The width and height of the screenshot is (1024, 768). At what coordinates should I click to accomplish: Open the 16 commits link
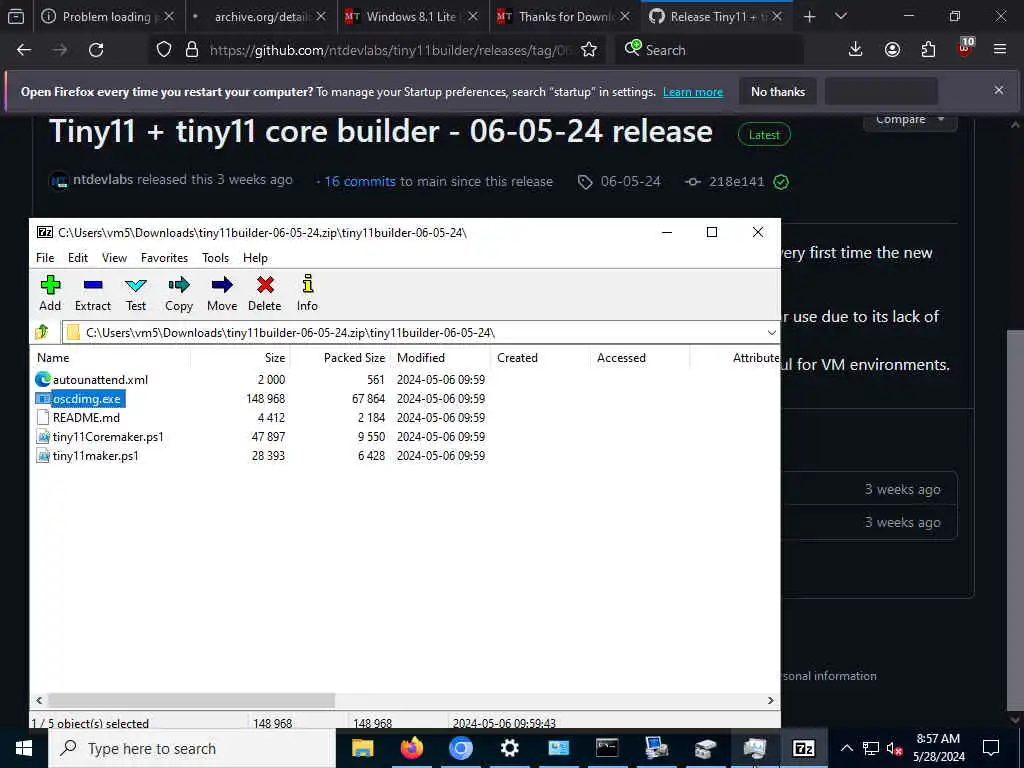[360, 182]
